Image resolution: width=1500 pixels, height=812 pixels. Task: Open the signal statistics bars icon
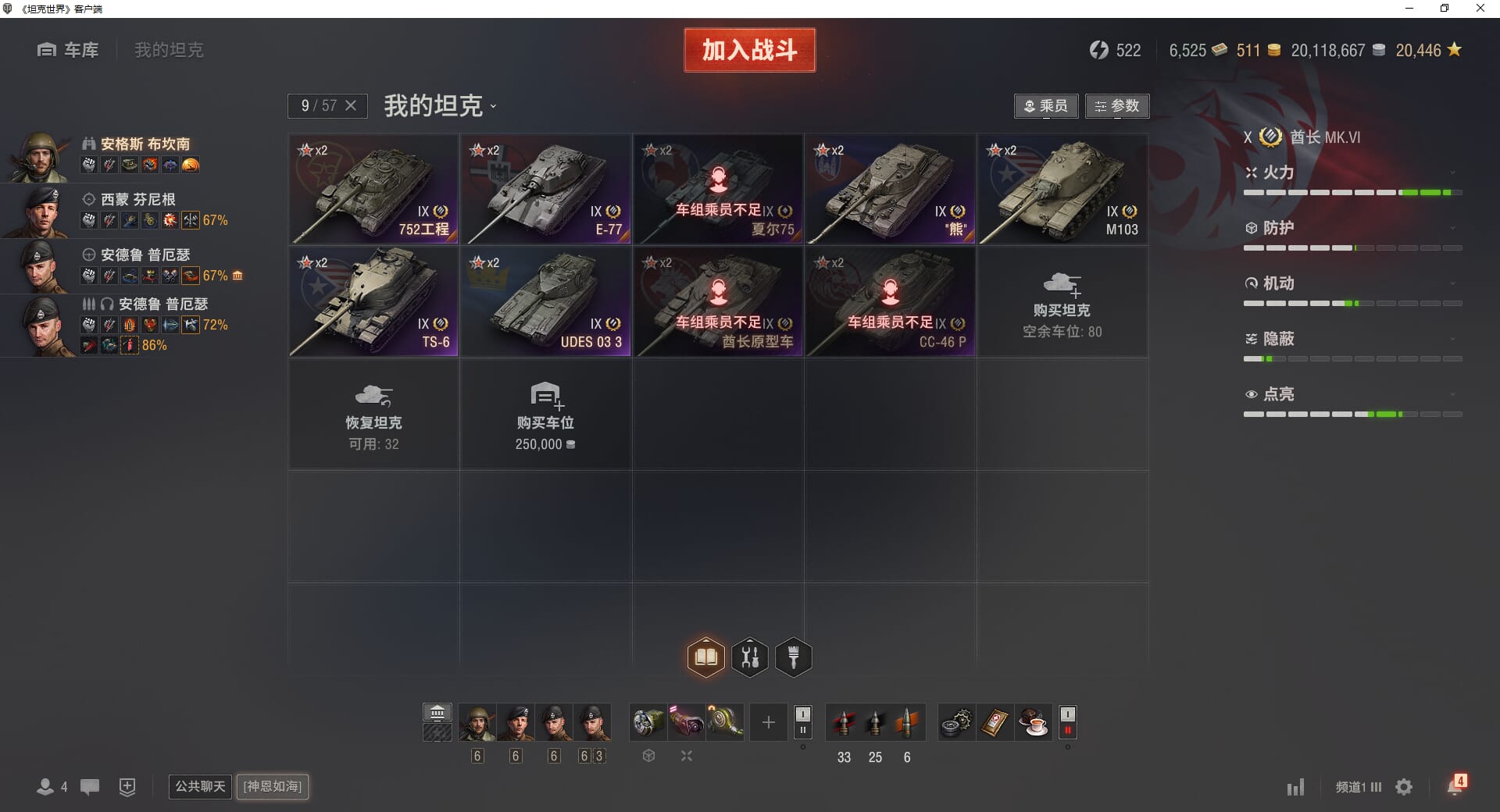(1295, 787)
